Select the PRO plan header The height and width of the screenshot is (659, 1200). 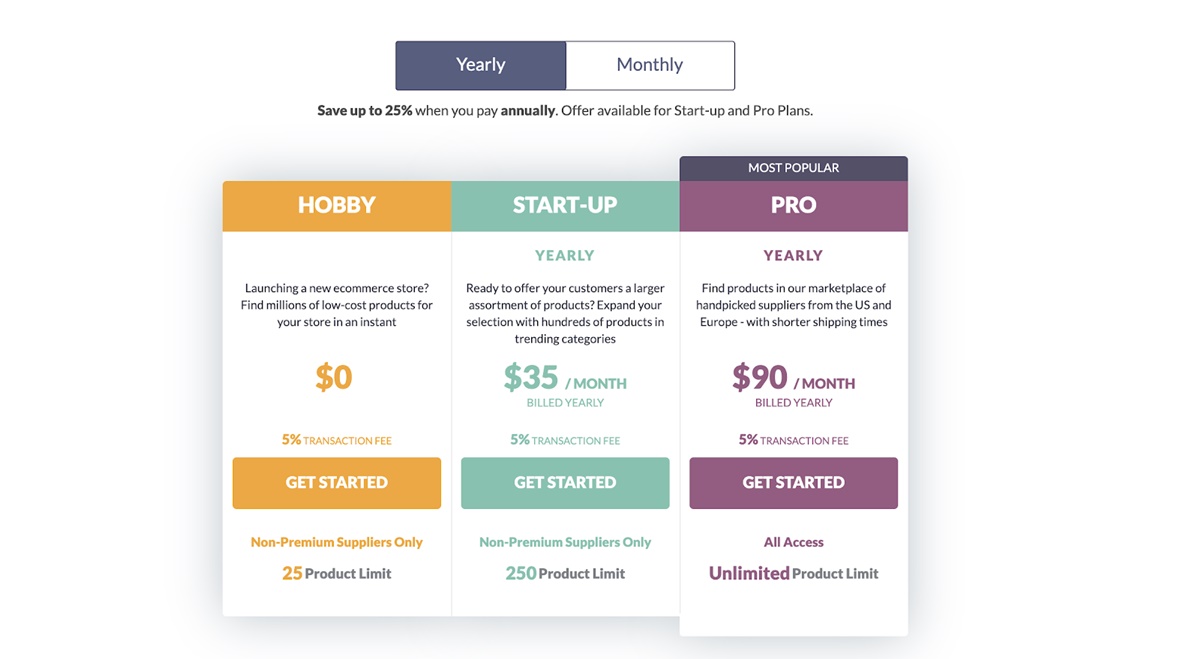794,206
